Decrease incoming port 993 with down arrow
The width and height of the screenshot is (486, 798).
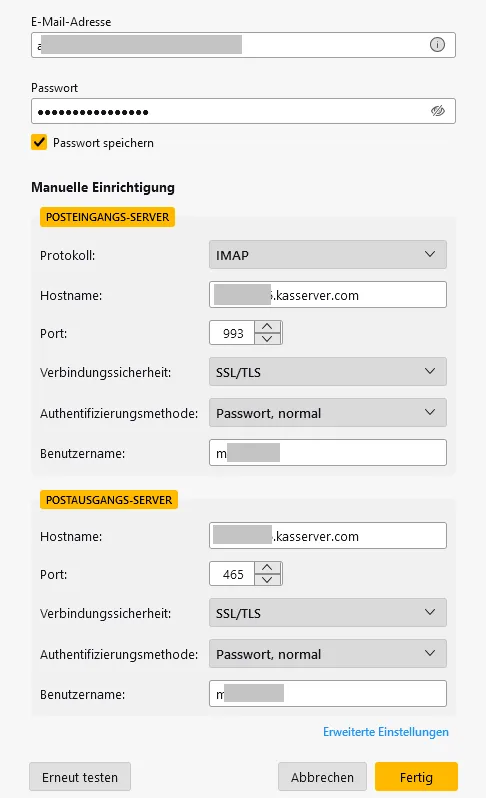tap(268, 339)
